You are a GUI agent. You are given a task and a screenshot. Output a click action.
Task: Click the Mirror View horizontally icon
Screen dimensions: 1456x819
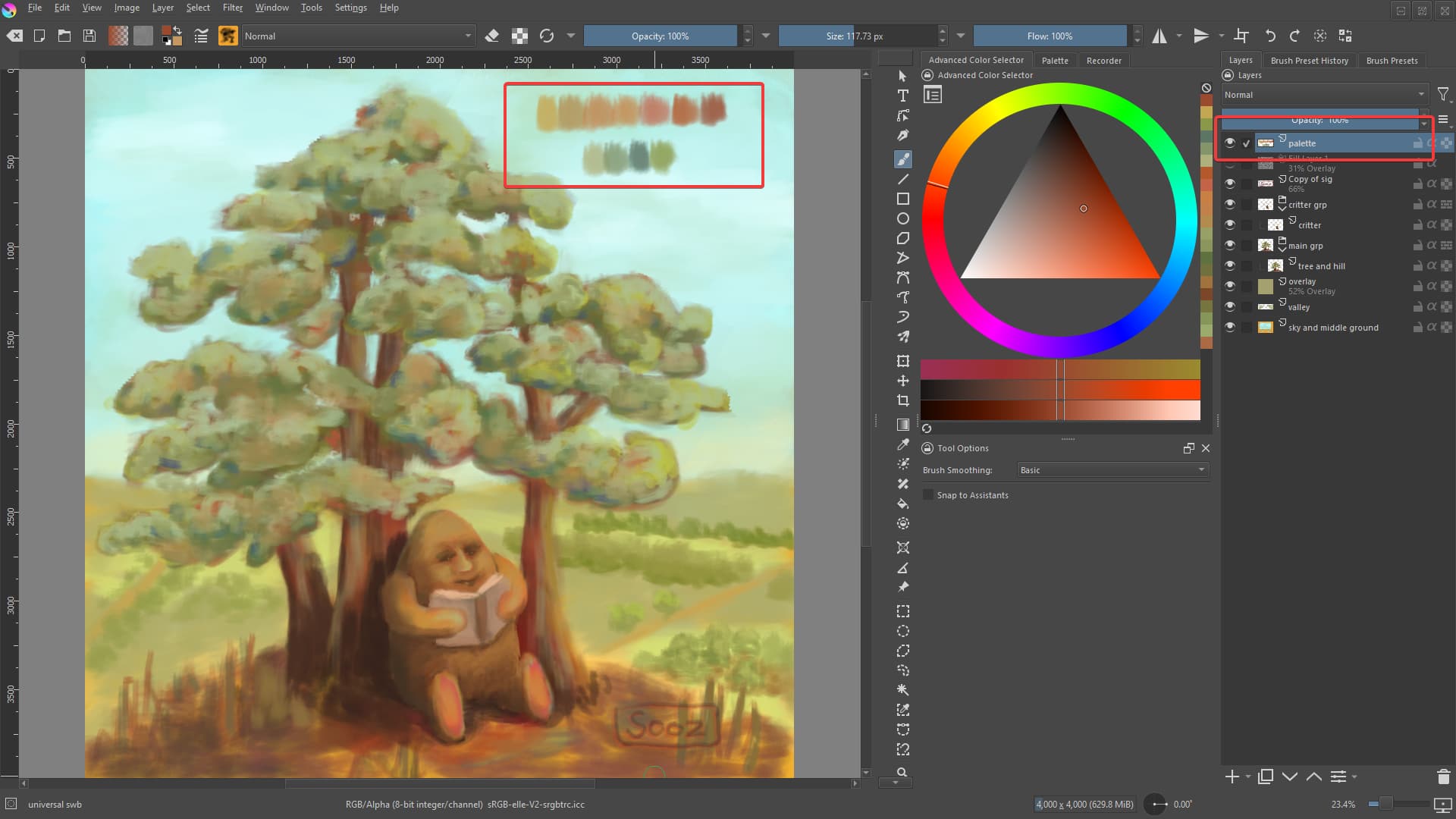tap(1161, 36)
